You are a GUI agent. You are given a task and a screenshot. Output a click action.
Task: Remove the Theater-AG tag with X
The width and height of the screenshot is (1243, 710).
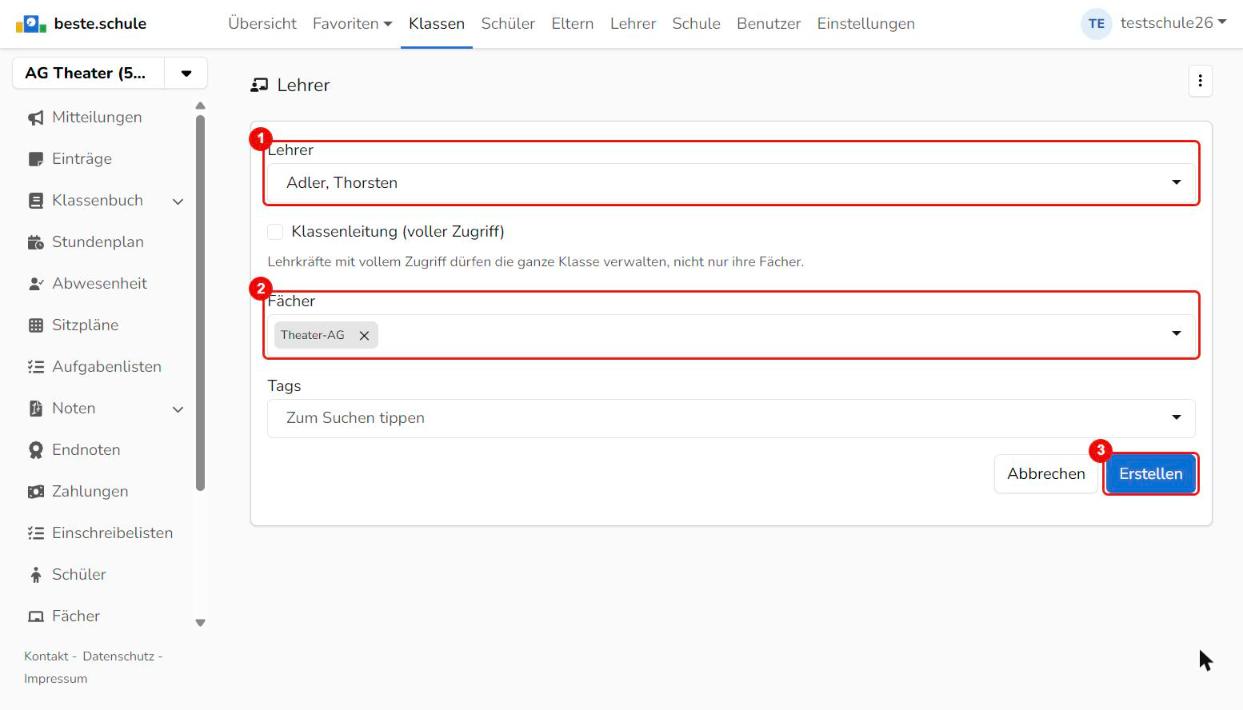pyautogui.click(x=364, y=336)
